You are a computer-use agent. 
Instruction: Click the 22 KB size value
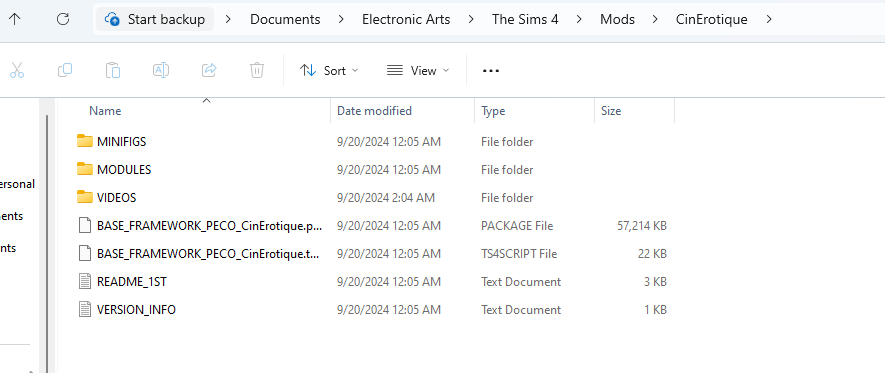[652, 254]
